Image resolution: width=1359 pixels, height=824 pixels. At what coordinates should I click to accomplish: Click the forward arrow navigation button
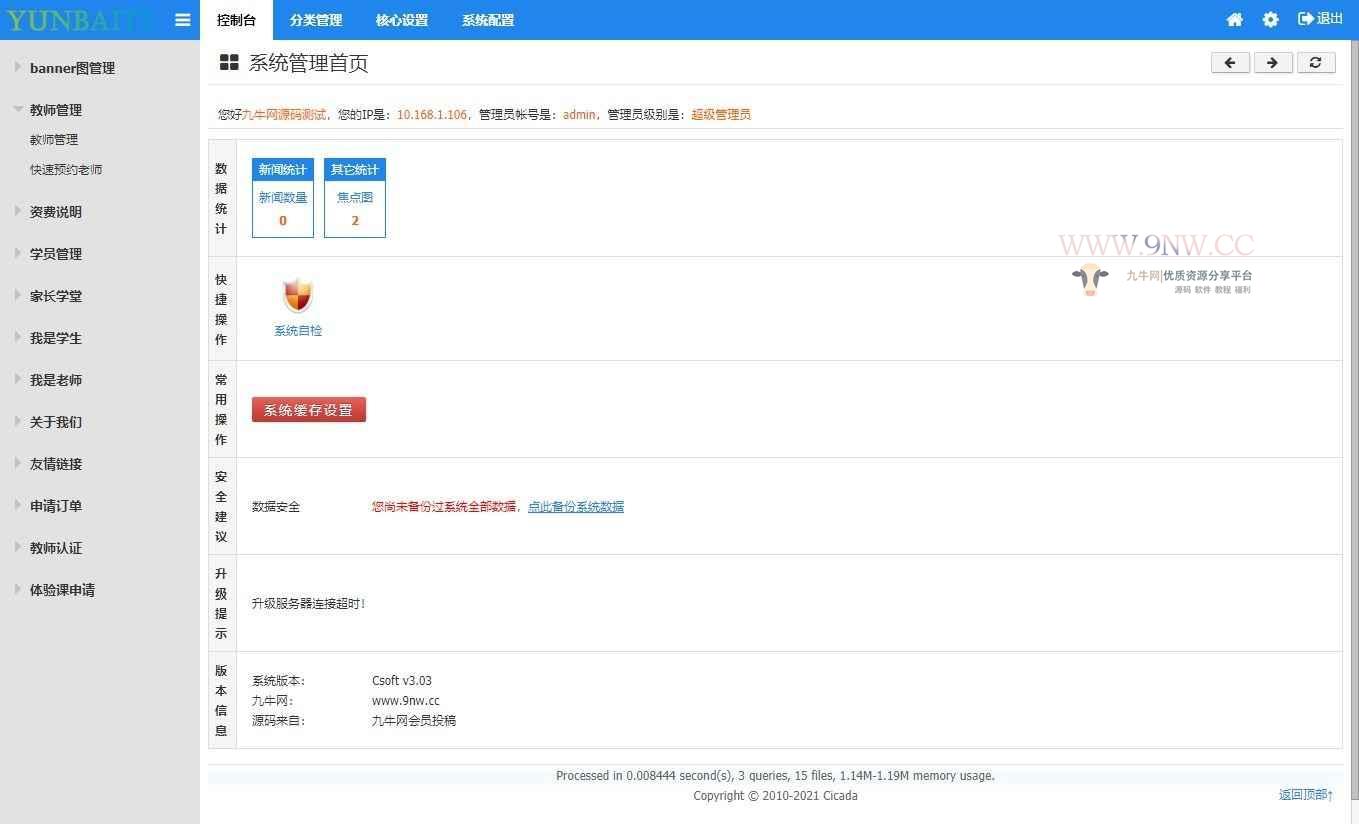(x=1273, y=63)
